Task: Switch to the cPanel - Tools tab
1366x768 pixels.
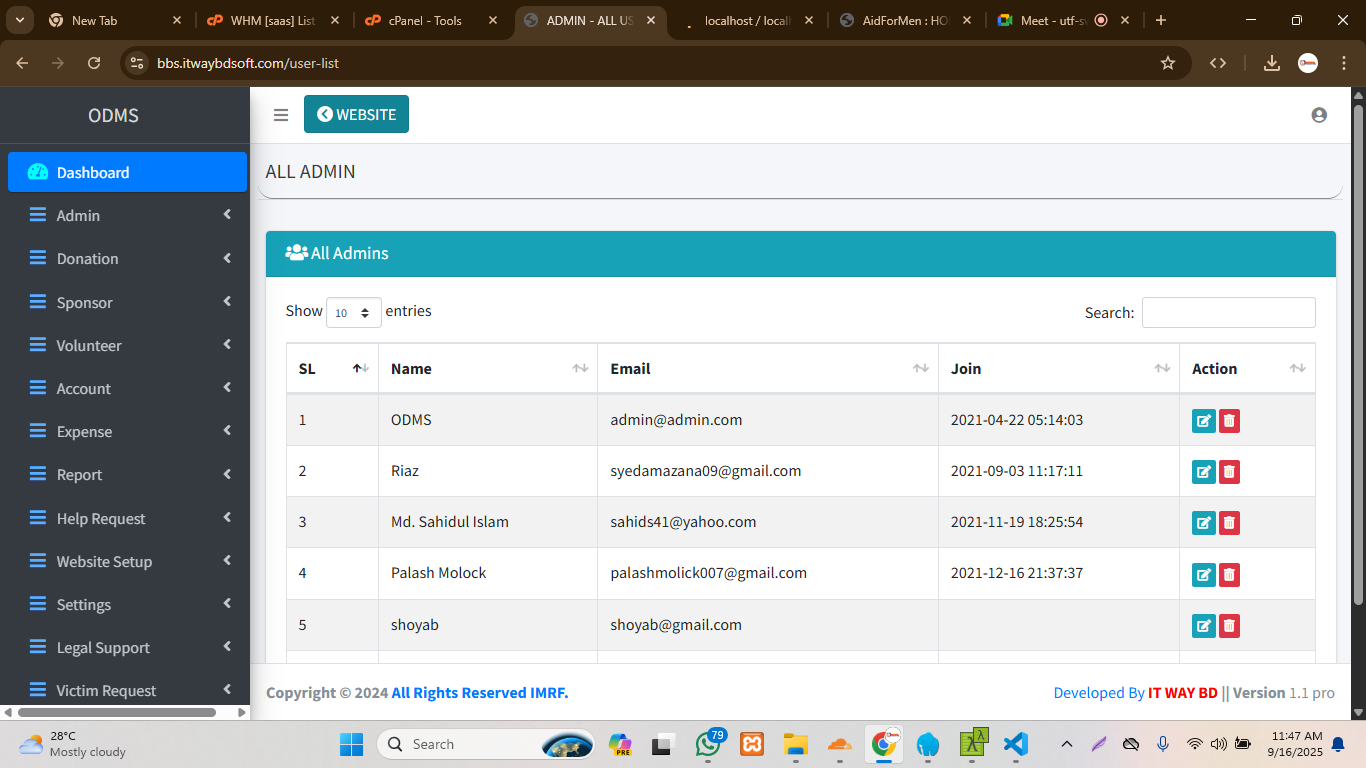Action: [425, 20]
